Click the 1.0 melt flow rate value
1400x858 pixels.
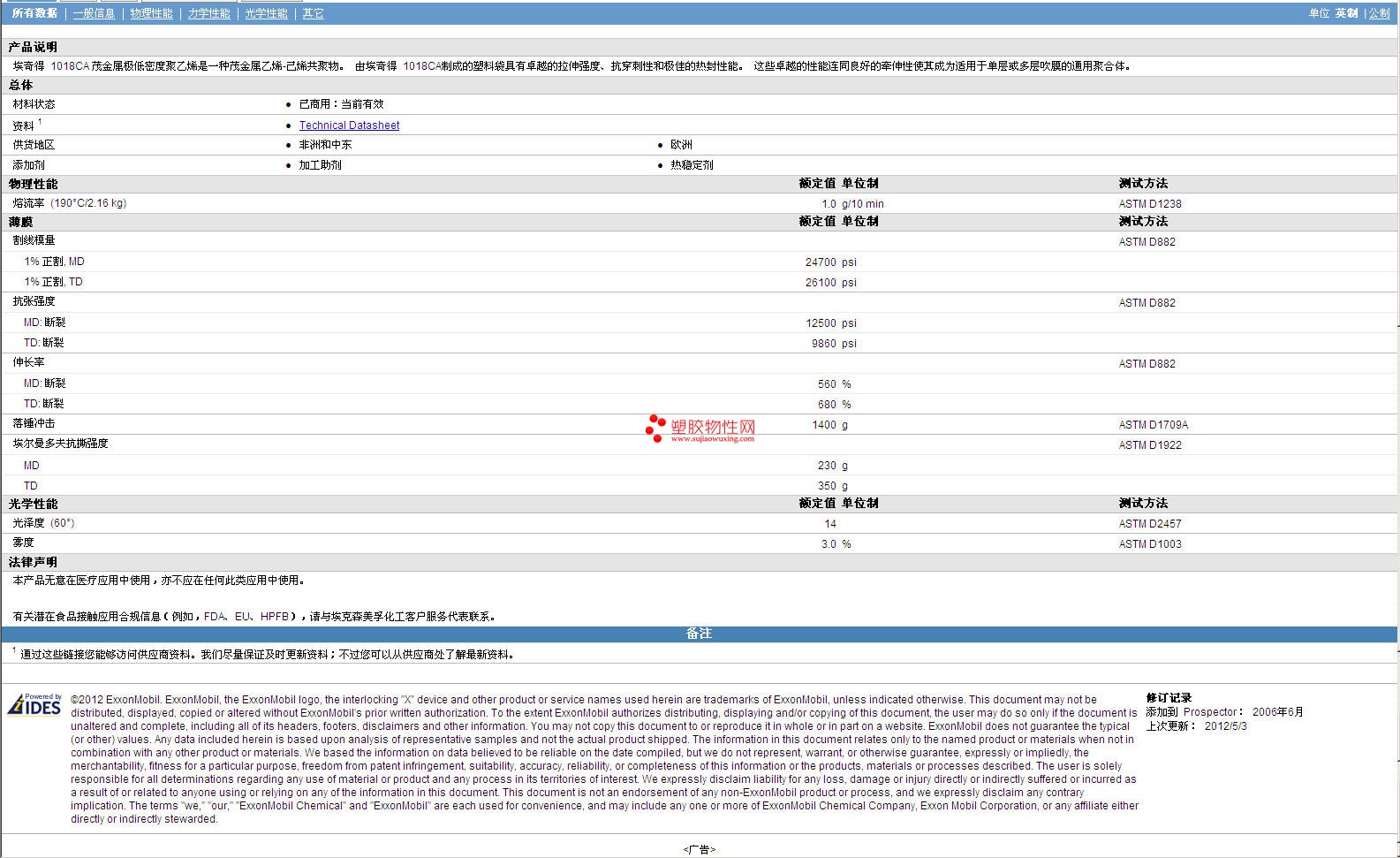click(829, 204)
